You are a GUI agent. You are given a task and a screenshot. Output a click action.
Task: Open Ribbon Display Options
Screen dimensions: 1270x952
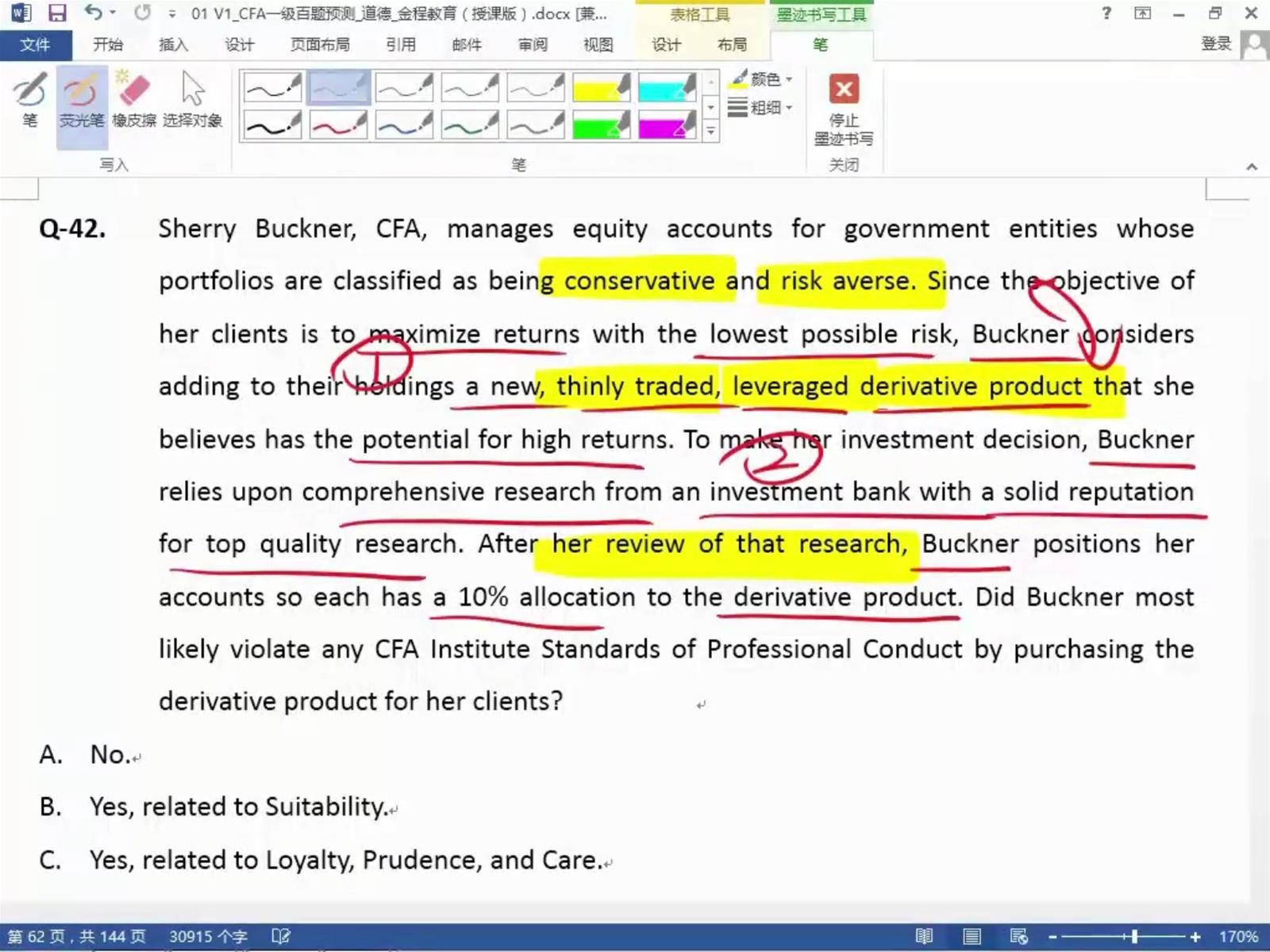coord(1143,13)
